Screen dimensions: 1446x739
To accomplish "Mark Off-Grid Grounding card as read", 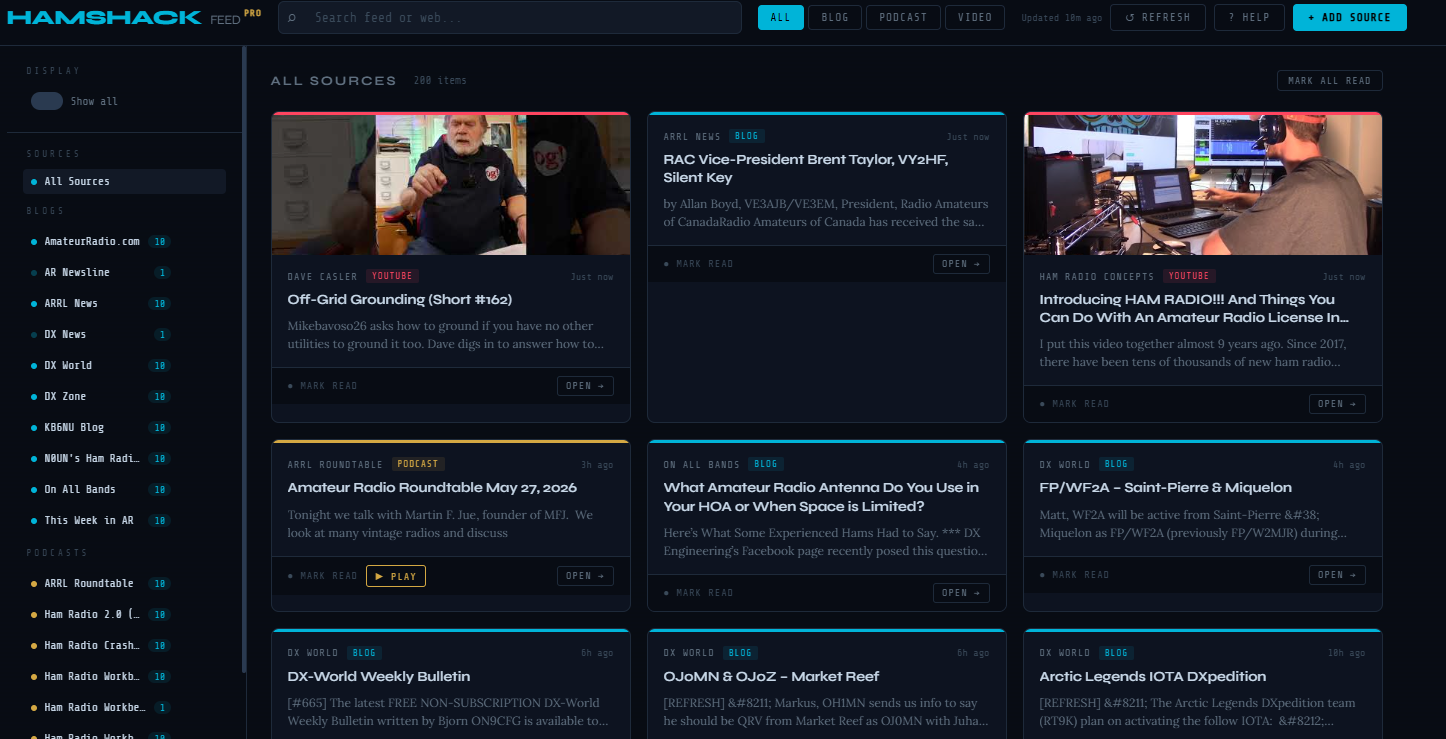I will tap(323, 386).
